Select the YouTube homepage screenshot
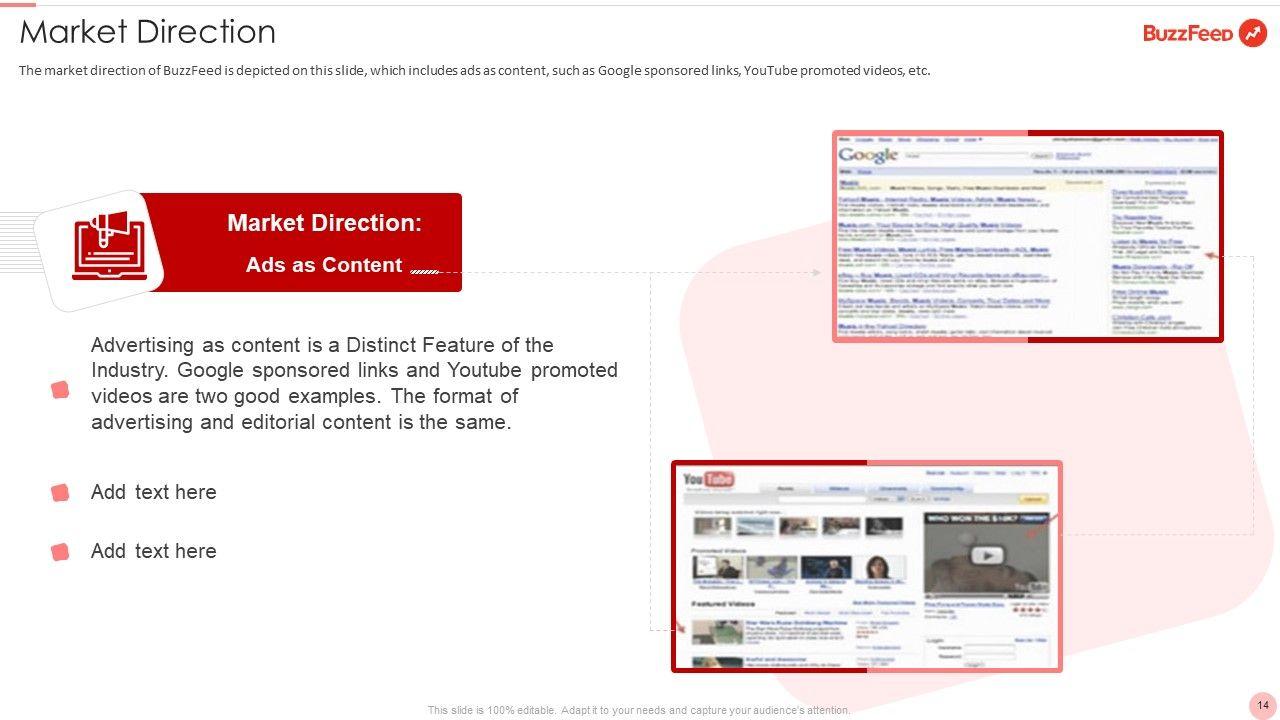This screenshot has height=720, width=1280. click(866, 566)
